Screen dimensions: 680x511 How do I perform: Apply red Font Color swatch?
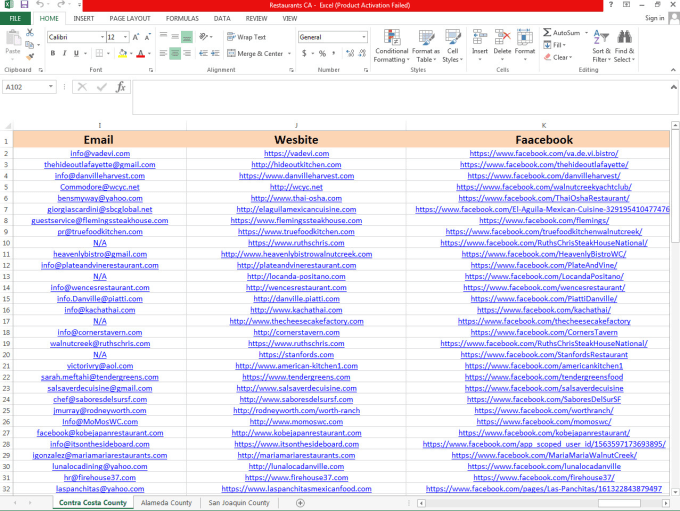141,53
